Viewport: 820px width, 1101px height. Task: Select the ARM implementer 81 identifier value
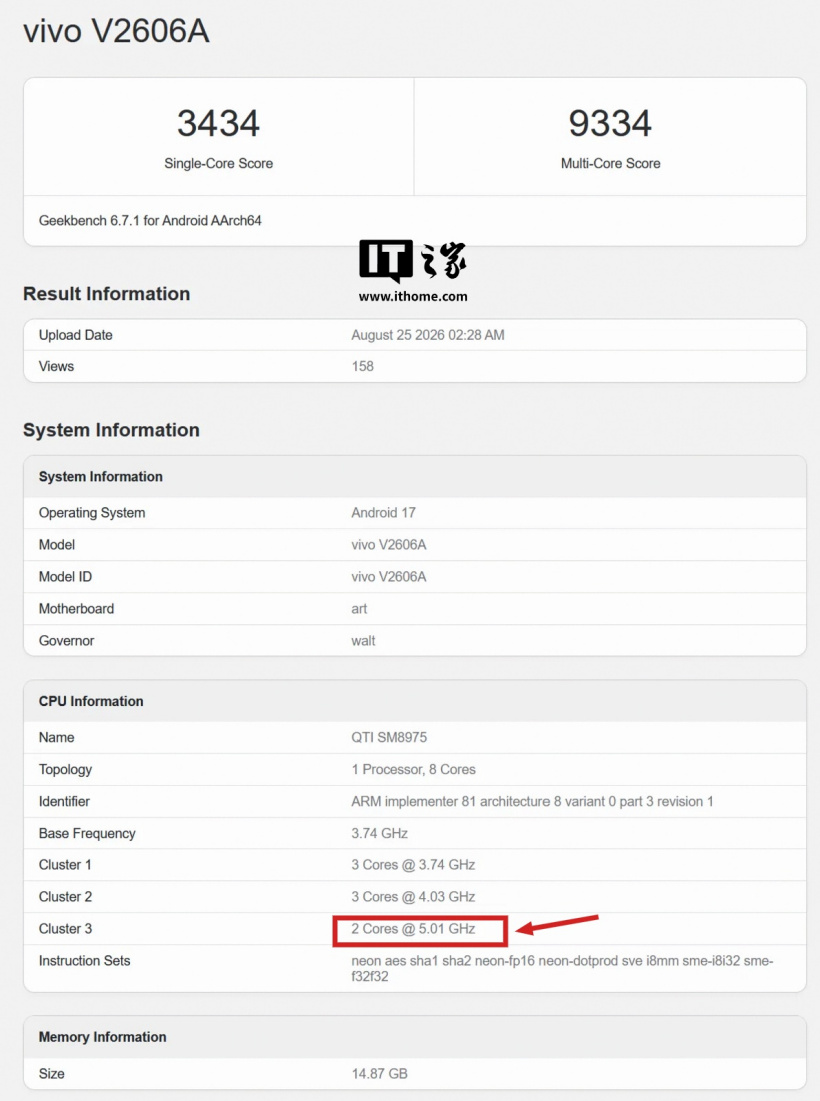tap(532, 801)
